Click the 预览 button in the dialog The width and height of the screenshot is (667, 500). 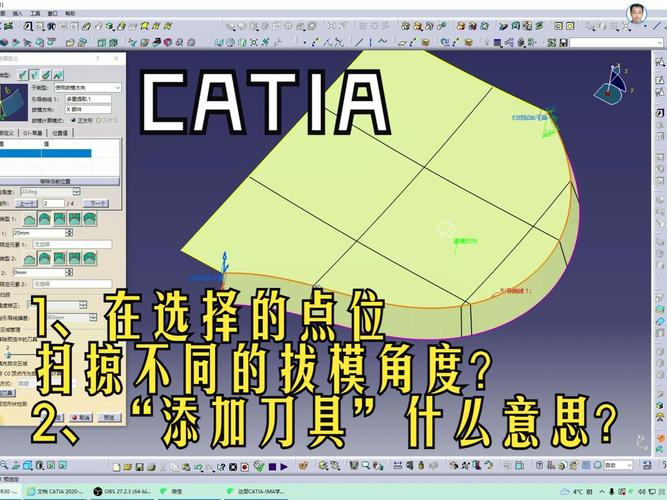(x=108, y=417)
